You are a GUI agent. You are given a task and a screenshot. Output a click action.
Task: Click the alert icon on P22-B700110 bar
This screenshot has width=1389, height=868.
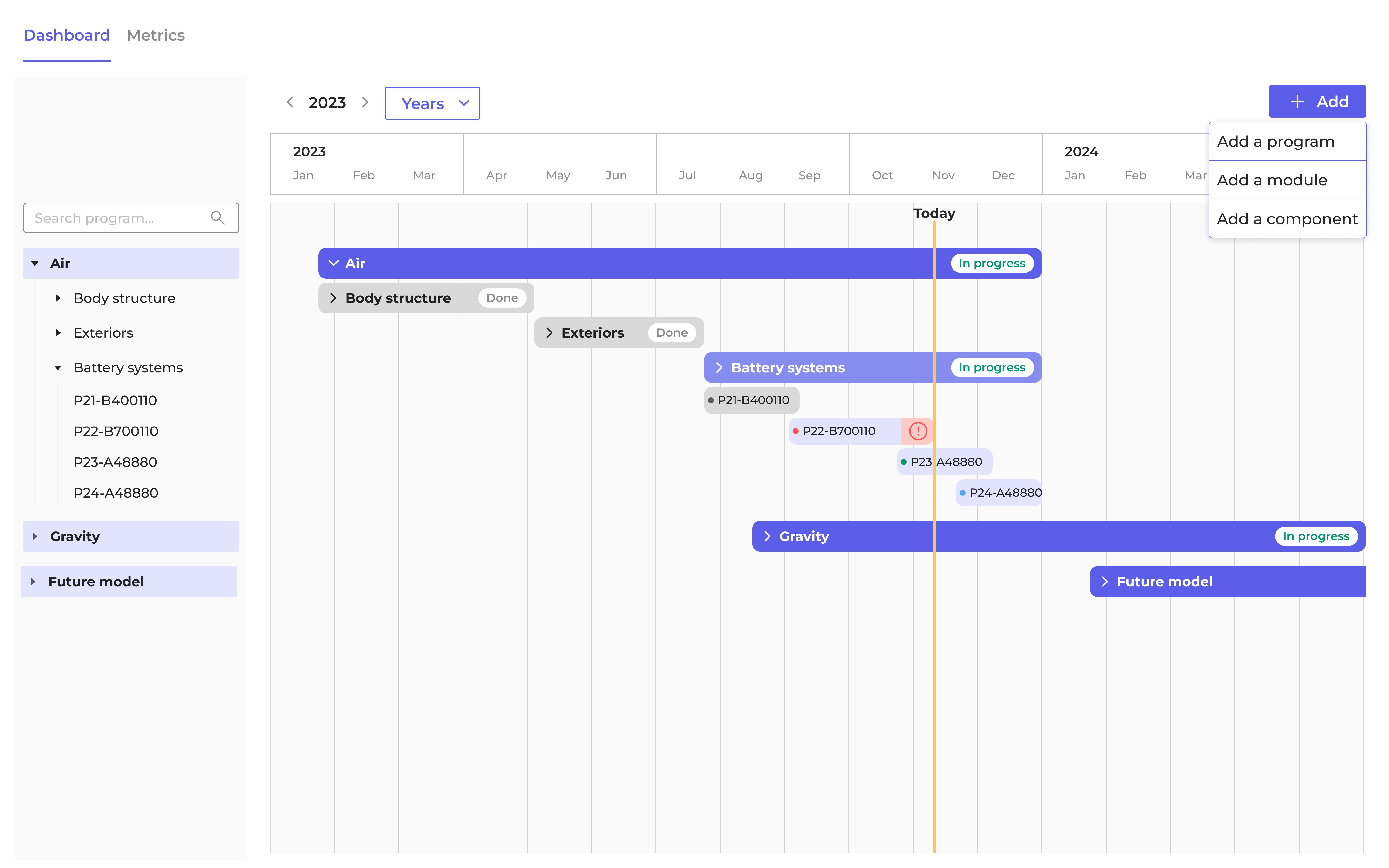tap(918, 431)
